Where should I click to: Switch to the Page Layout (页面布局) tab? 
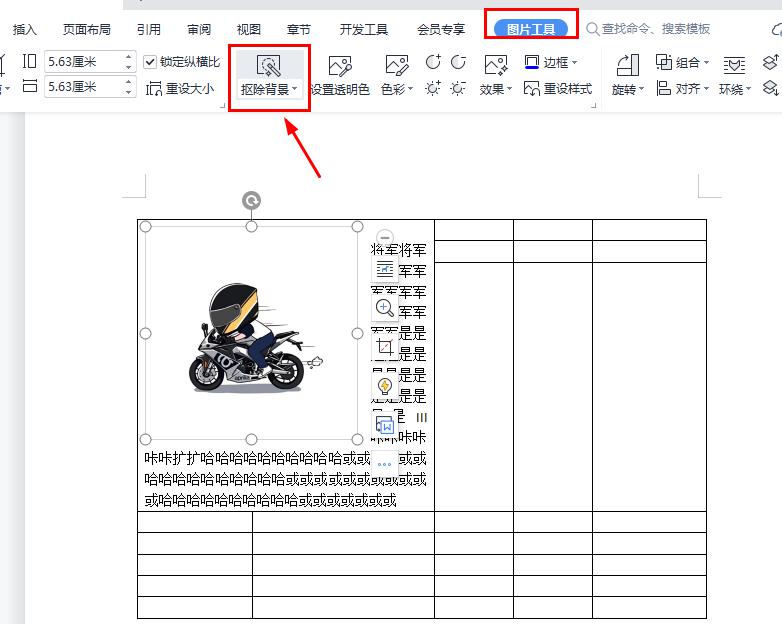87,29
